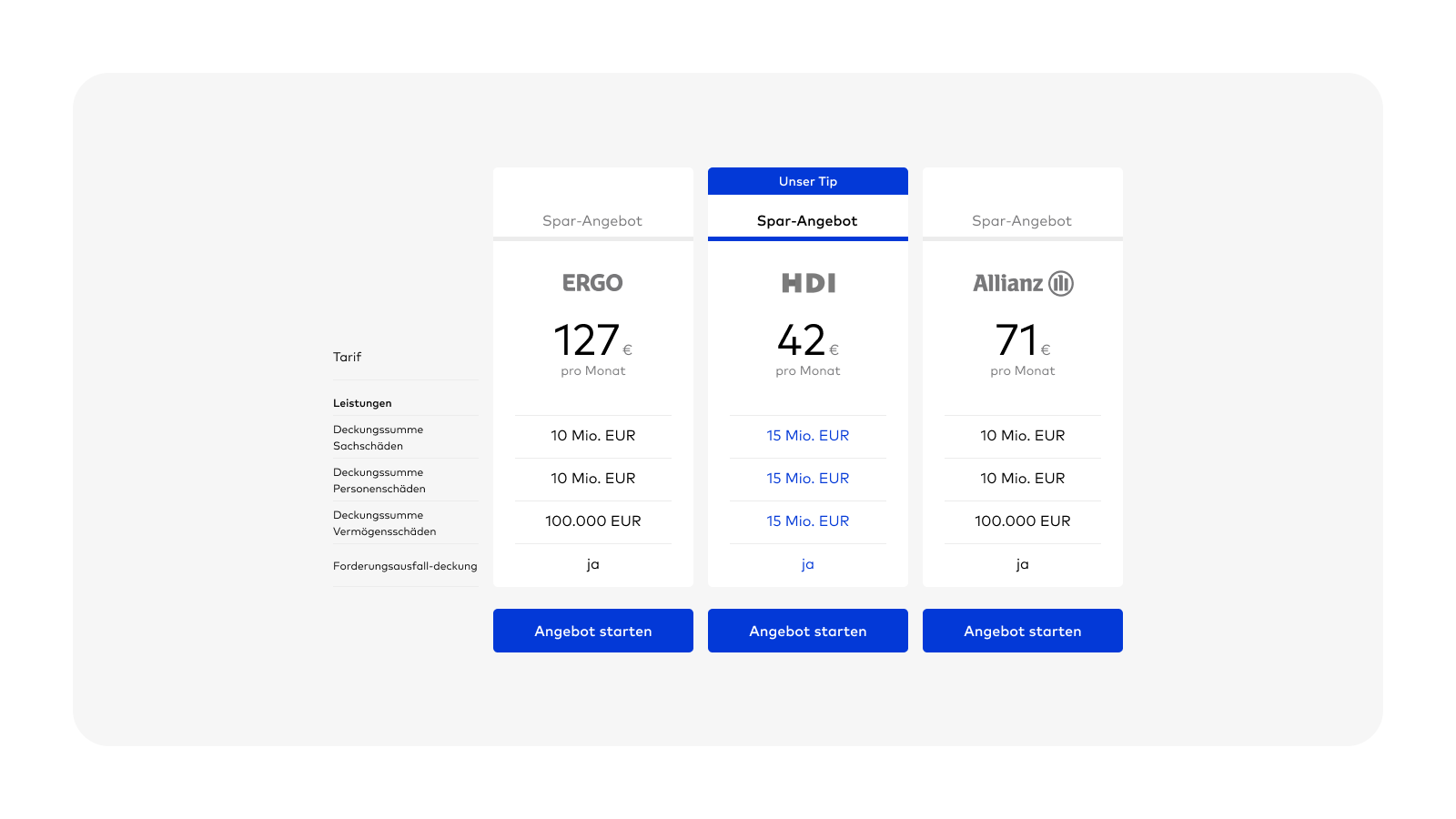
Task: Click ERGO's Sachschäden value 10 Mio. EUR
Action: pyautogui.click(x=593, y=436)
